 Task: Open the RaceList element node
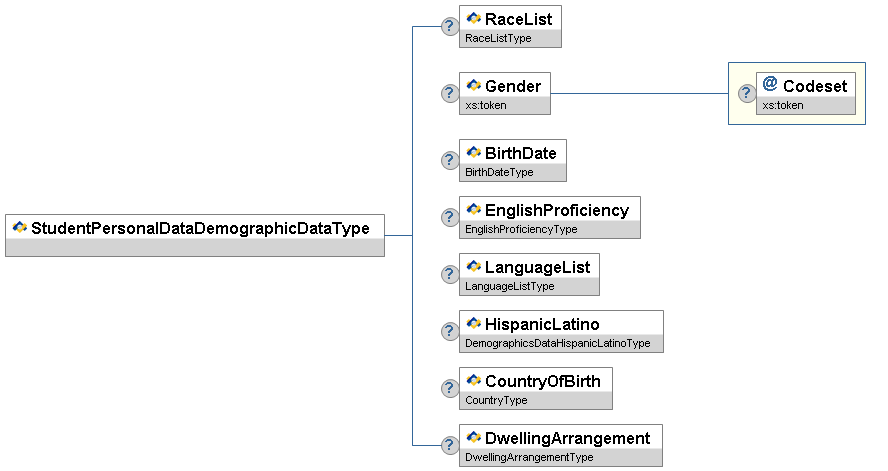click(x=518, y=19)
